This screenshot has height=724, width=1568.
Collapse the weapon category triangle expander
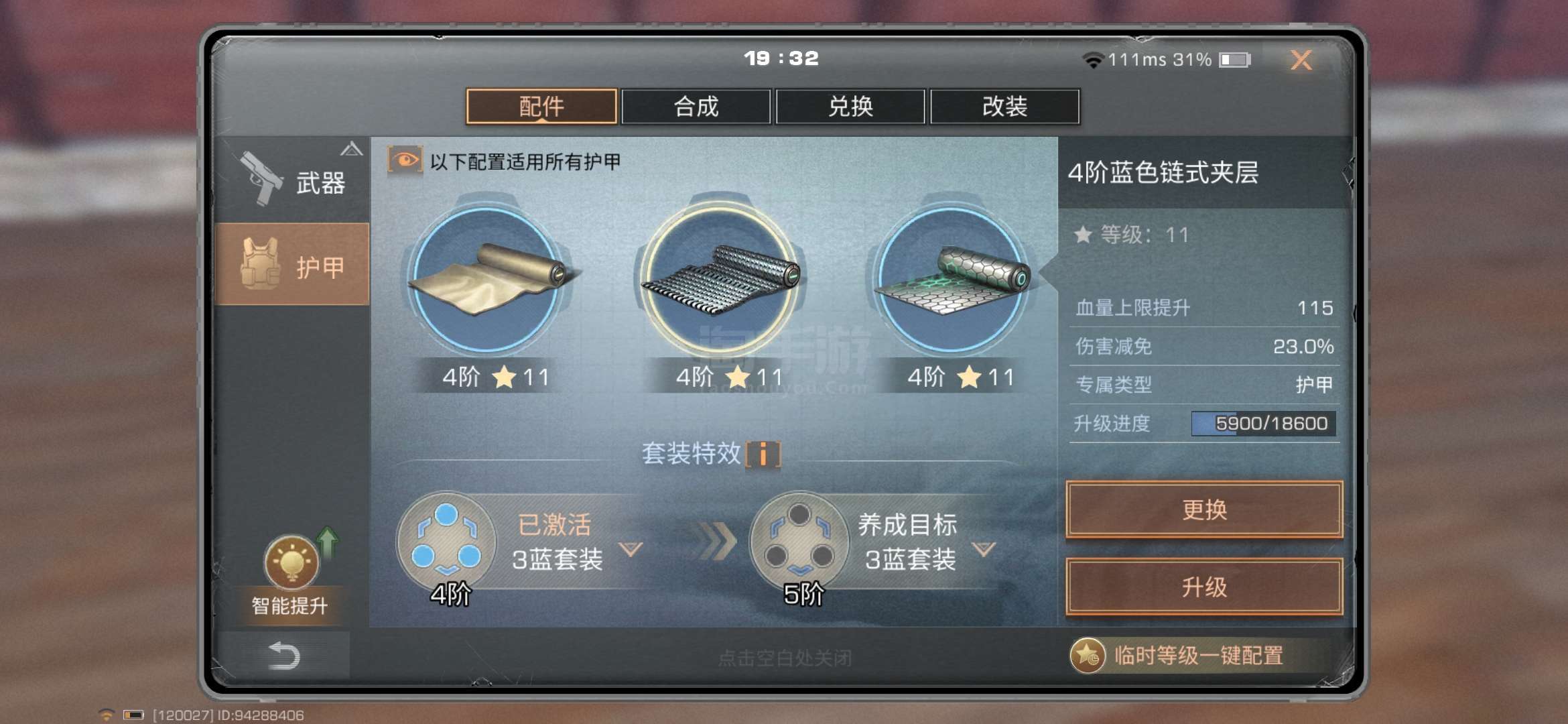[352, 149]
